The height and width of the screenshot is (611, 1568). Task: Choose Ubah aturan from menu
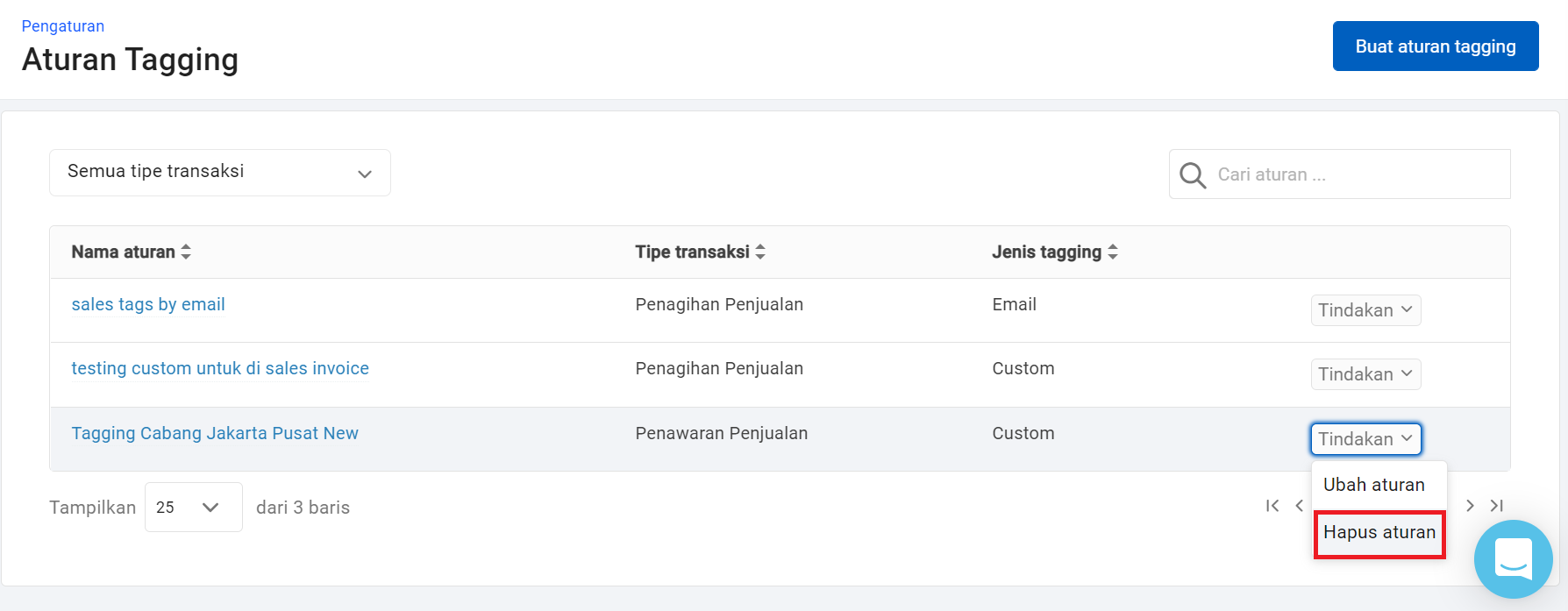click(x=1373, y=485)
